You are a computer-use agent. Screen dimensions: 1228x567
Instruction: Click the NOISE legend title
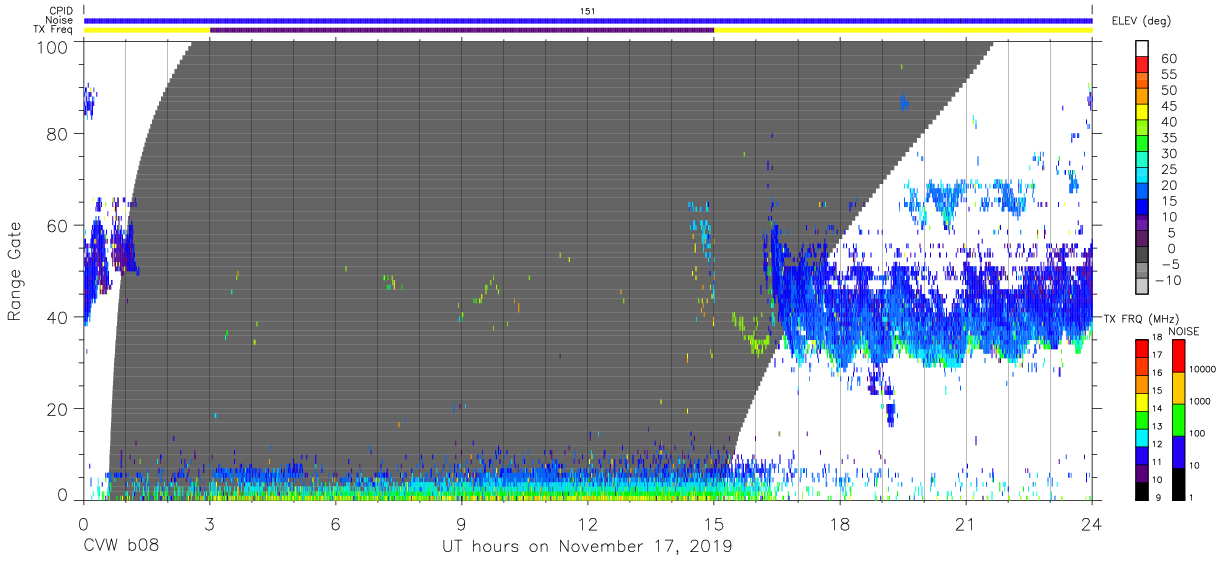1183,330
